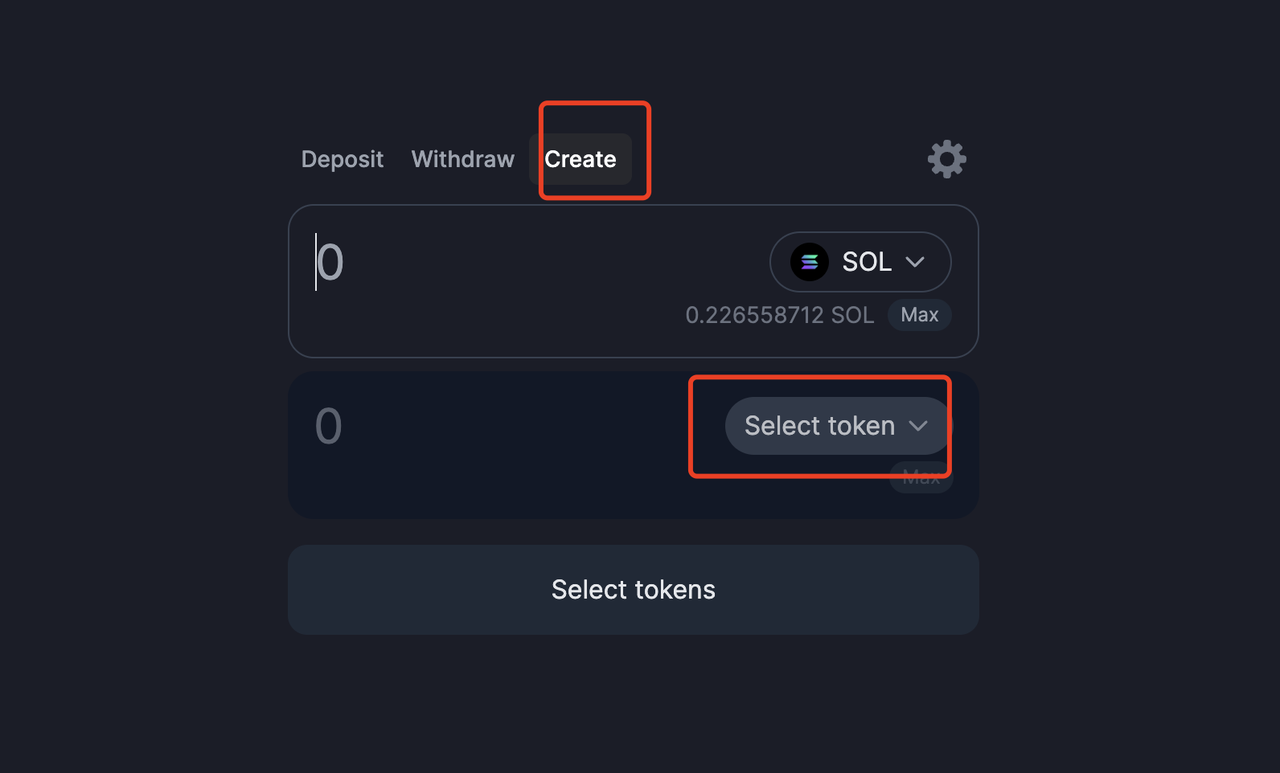
Task: Click the zero placeholder in the lower panel
Action: click(x=328, y=427)
